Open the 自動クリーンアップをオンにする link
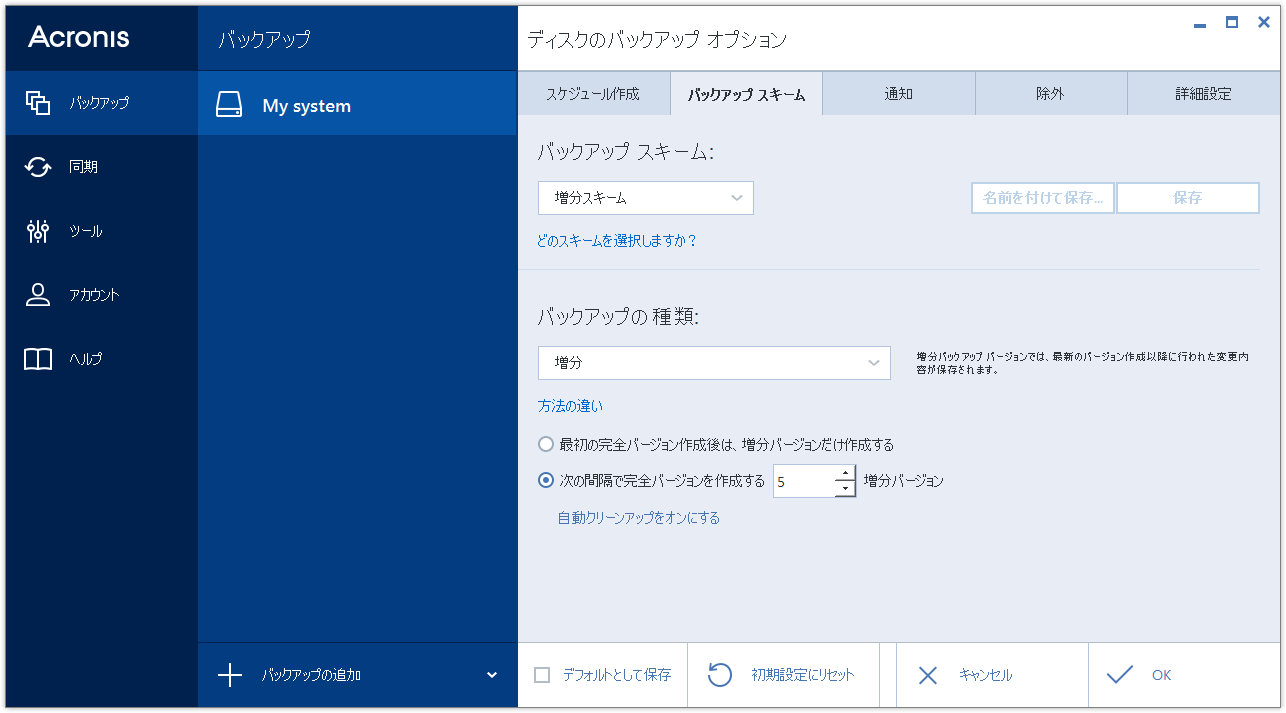 click(637, 517)
